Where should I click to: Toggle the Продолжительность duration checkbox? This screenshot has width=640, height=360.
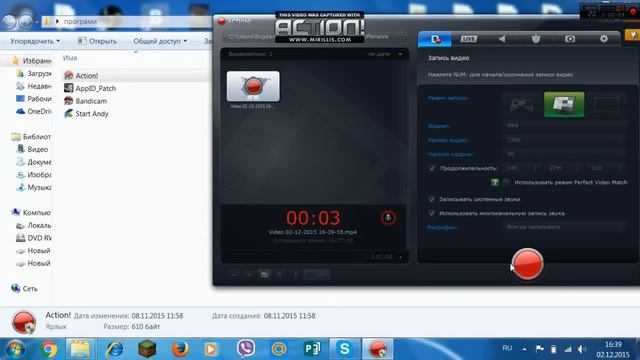[432, 168]
